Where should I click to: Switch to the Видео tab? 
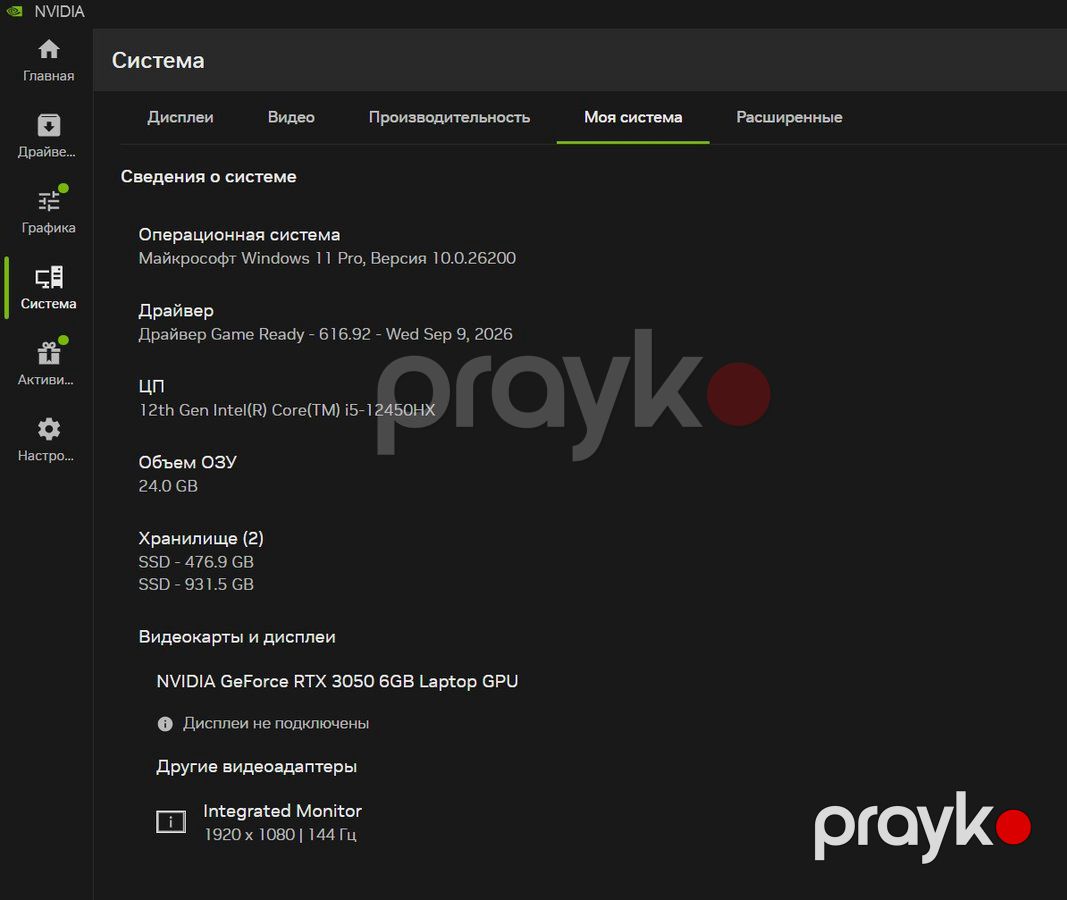click(x=291, y=117)
